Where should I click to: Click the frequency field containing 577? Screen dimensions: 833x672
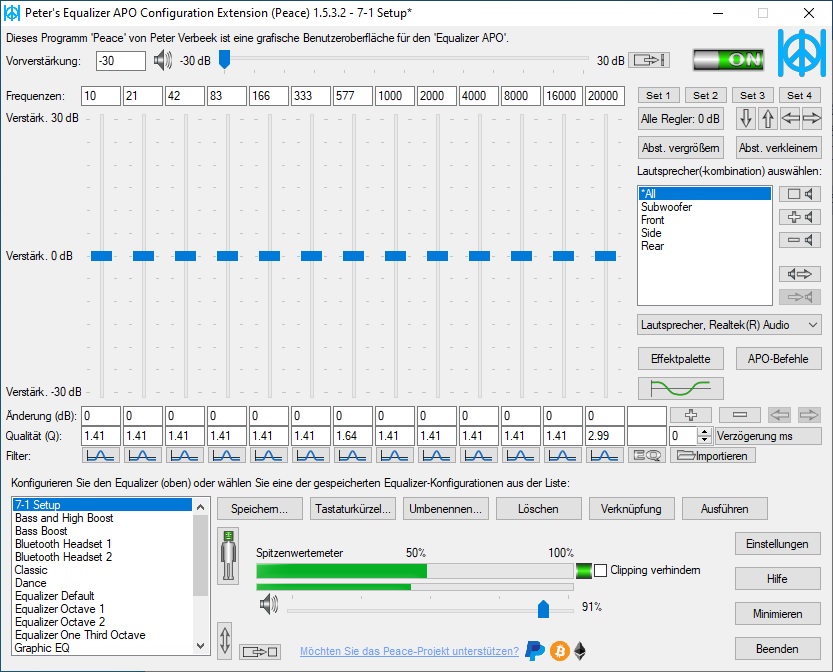click(353, 96)
